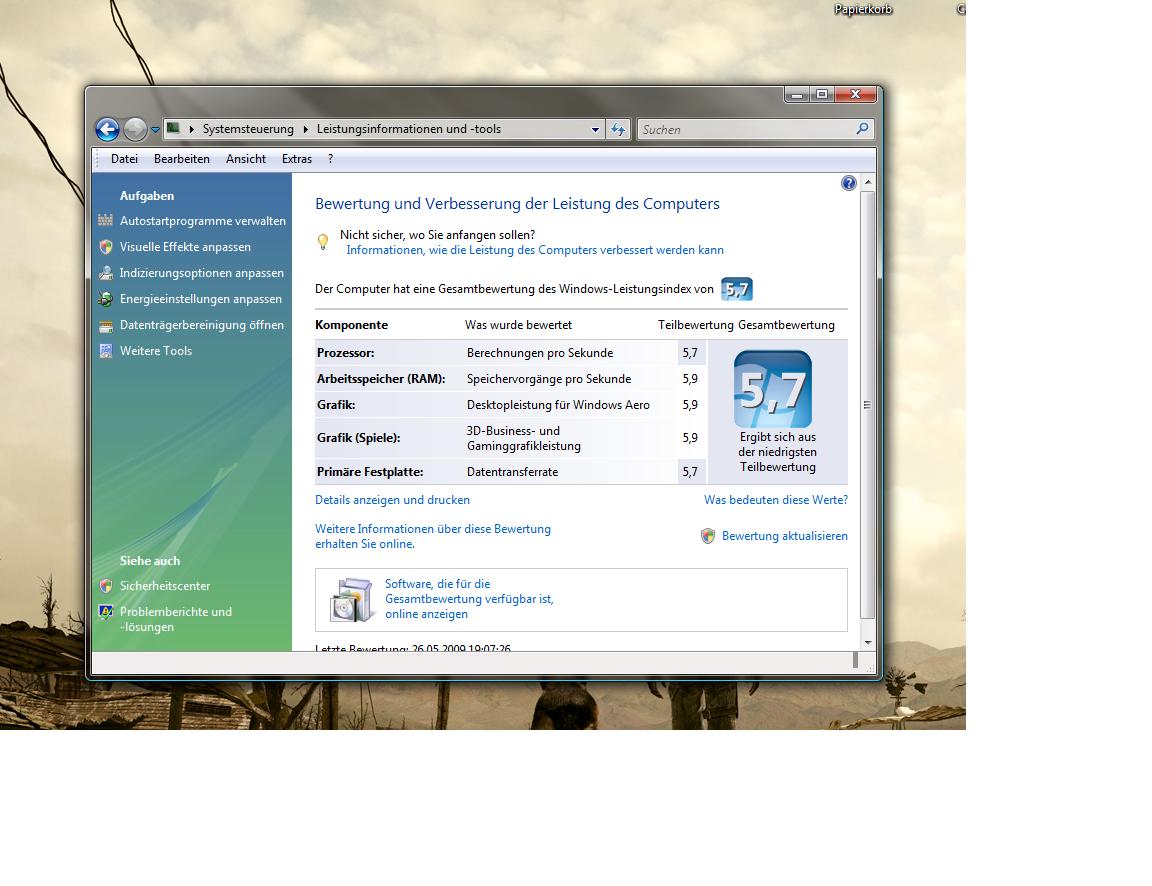Open the Datei menu
Viewport: 1152px width, 886px height.
pos(124,159)
